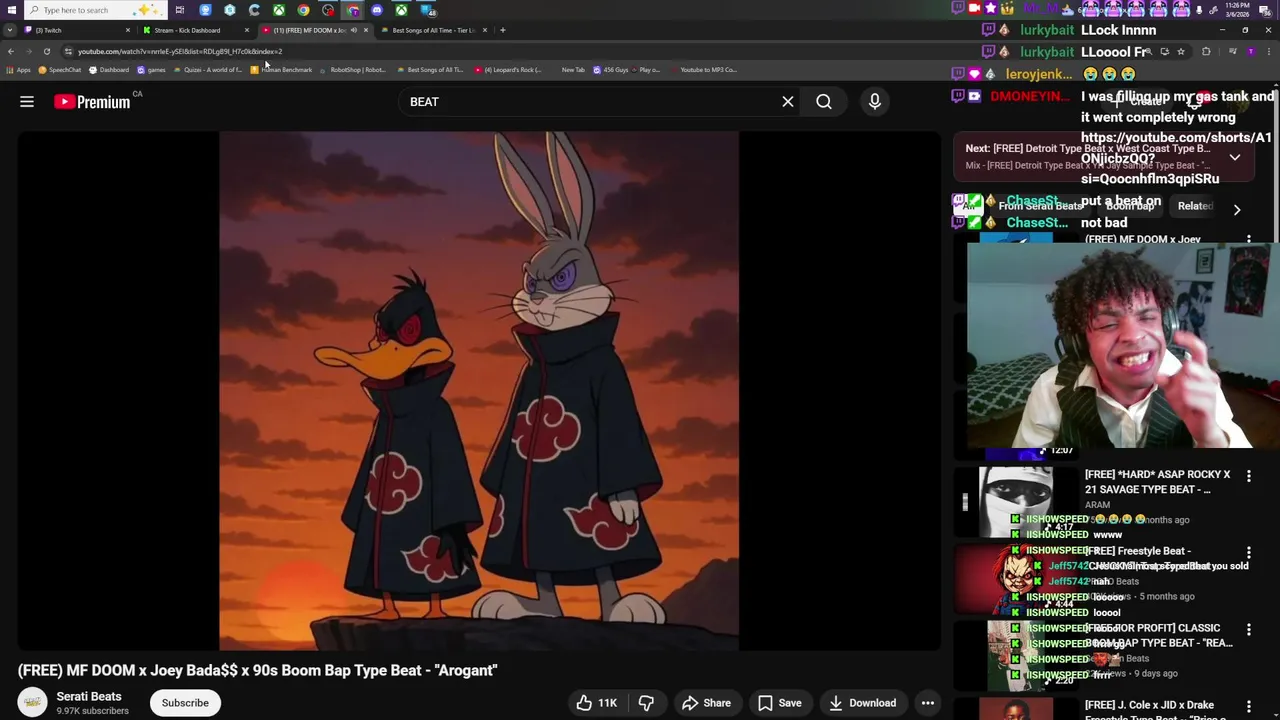Launch Discord from the taskbar
The image size is (1280, 720).
(377, 10)
